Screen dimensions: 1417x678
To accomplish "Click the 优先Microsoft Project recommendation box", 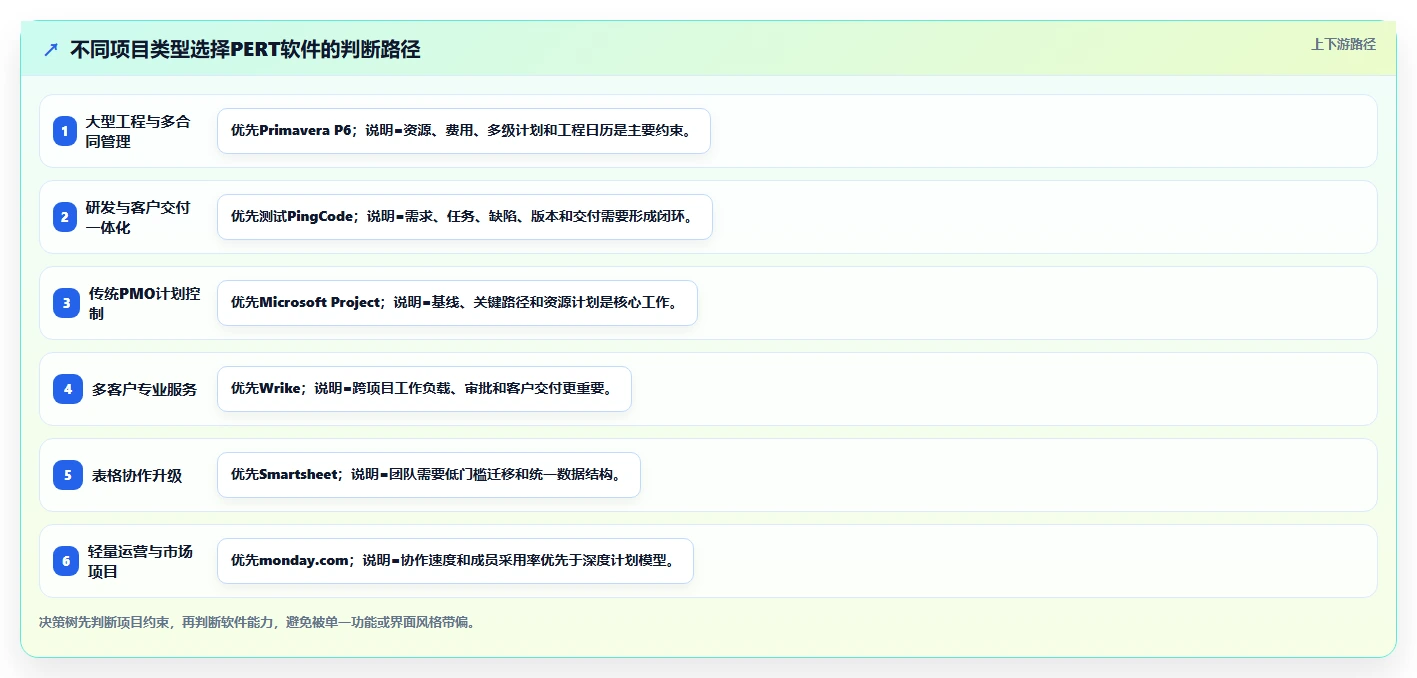I will coord(457,303).
